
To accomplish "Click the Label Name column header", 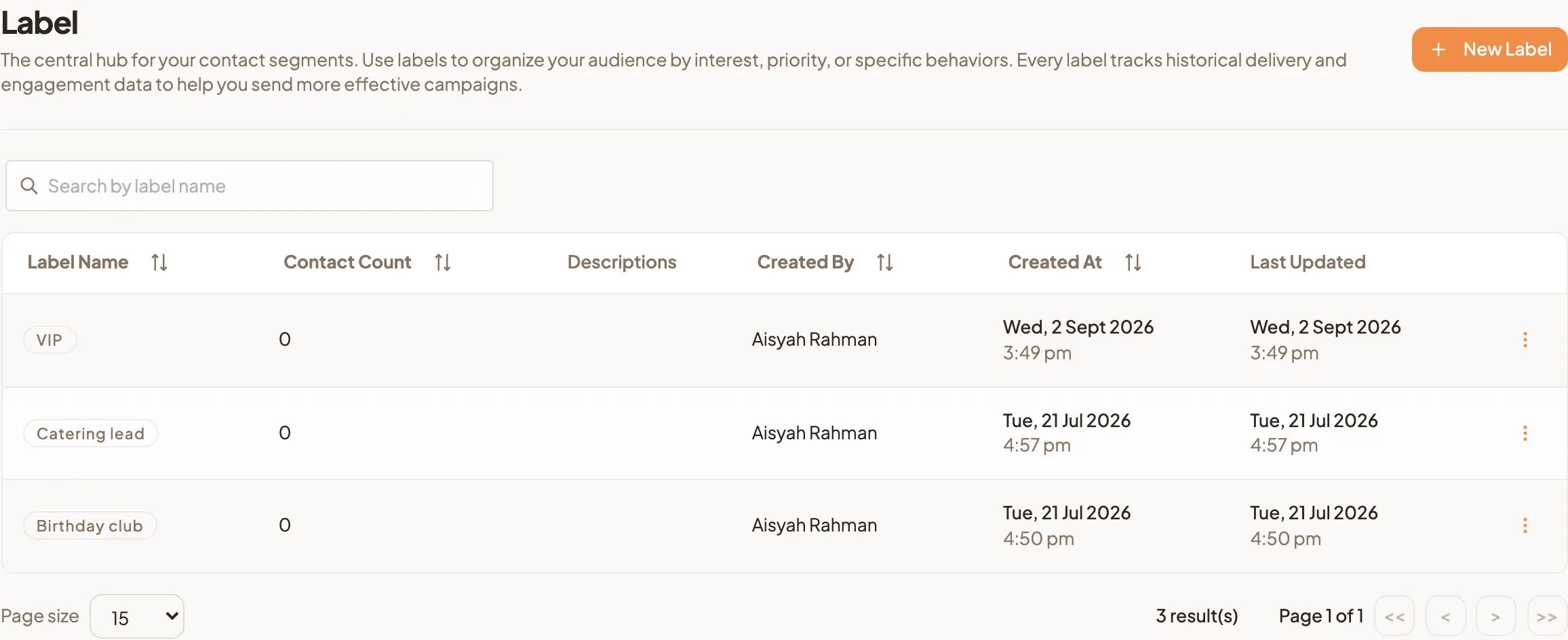I will 78,262.
